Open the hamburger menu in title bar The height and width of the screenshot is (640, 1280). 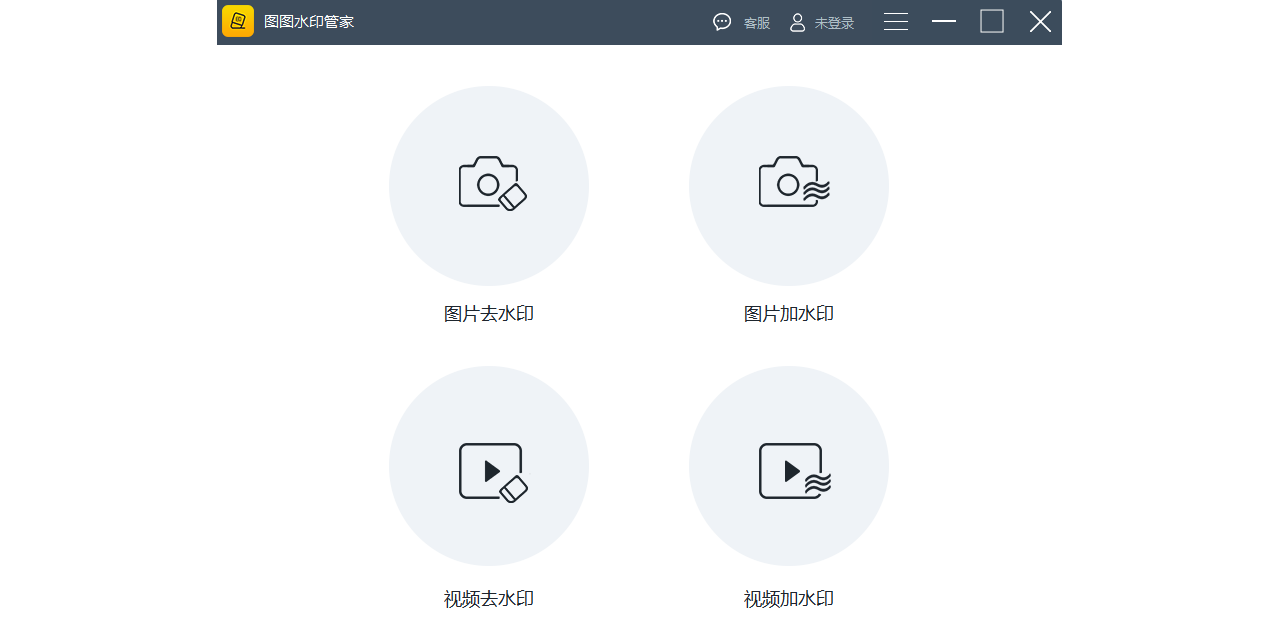(x=896, y=22)
